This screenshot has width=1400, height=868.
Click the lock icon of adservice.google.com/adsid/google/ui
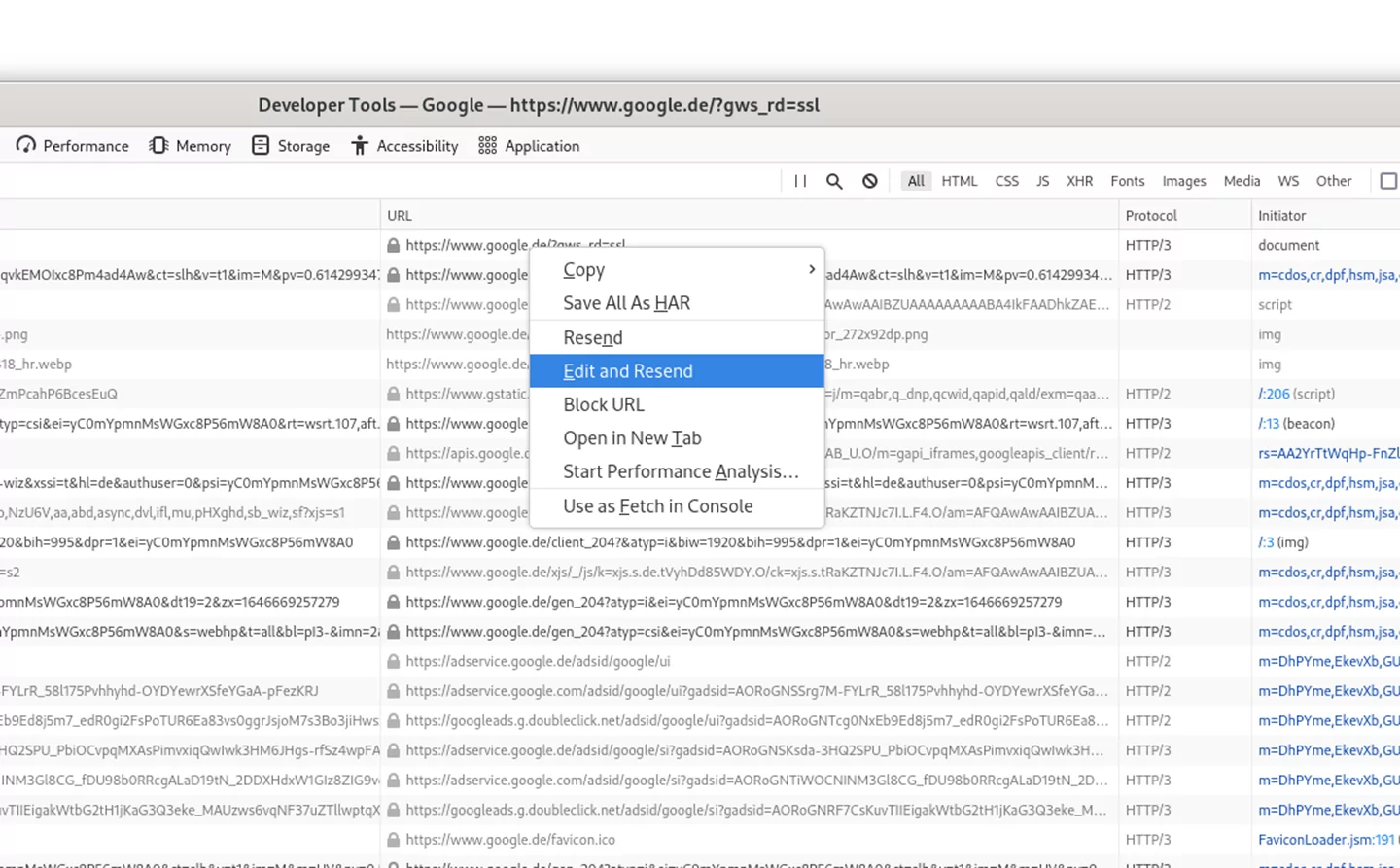click(394, 691)
